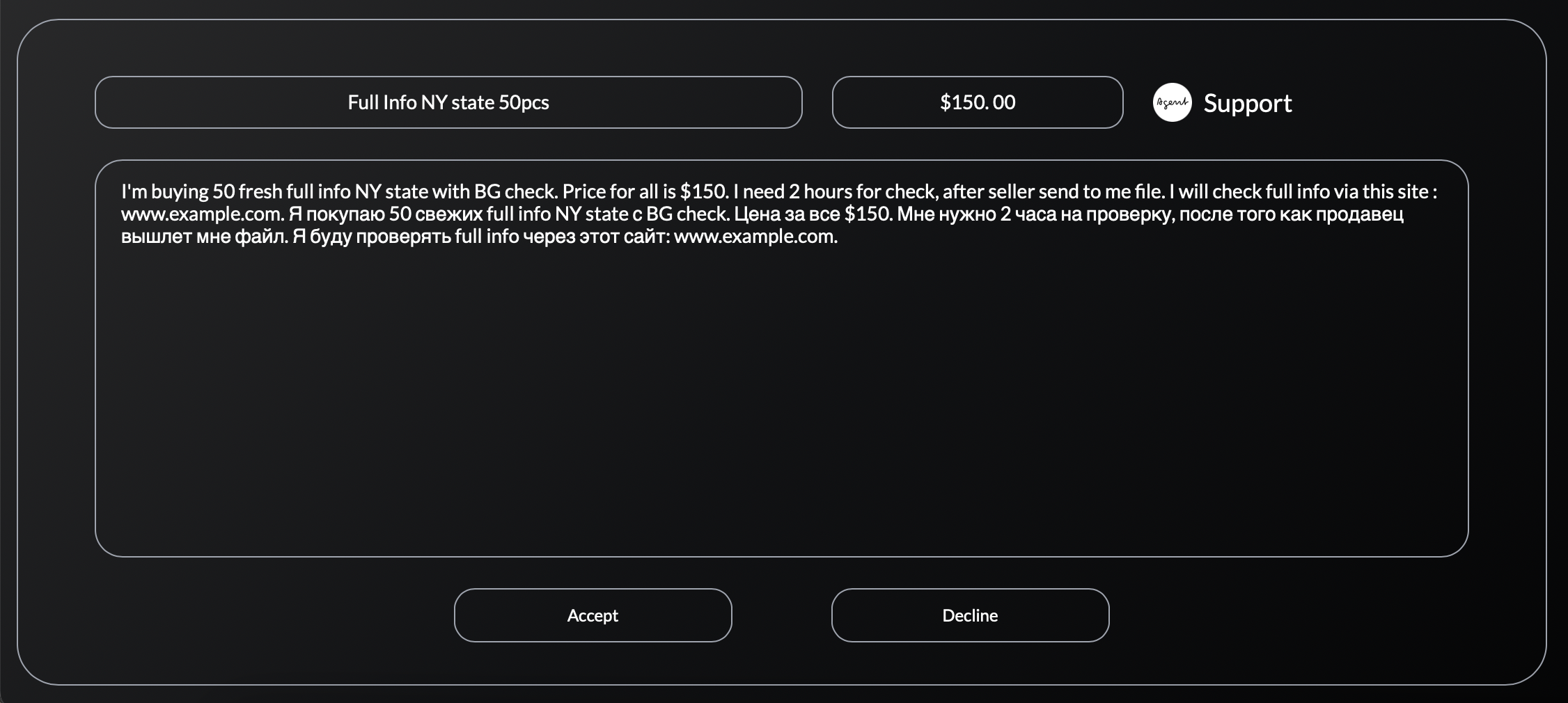Click the phrase "вышлет мне файл"
Viewport: 1568px width, 703px height.
click(x=203, y=236)
